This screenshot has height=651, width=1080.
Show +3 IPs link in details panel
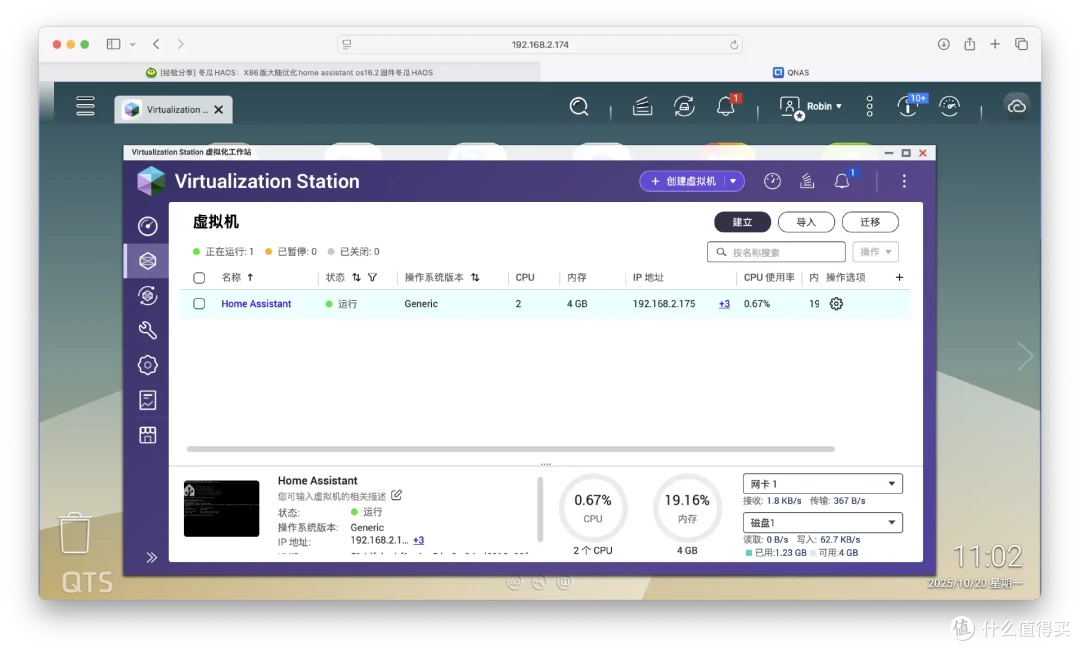pyautogui.click(x=419, y=540)
